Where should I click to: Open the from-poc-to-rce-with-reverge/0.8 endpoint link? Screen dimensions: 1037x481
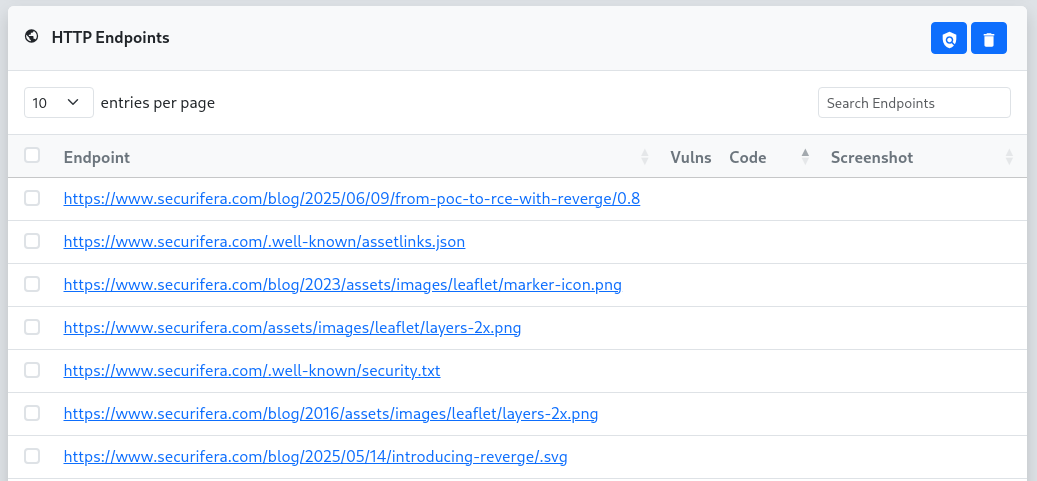(352, 198)
